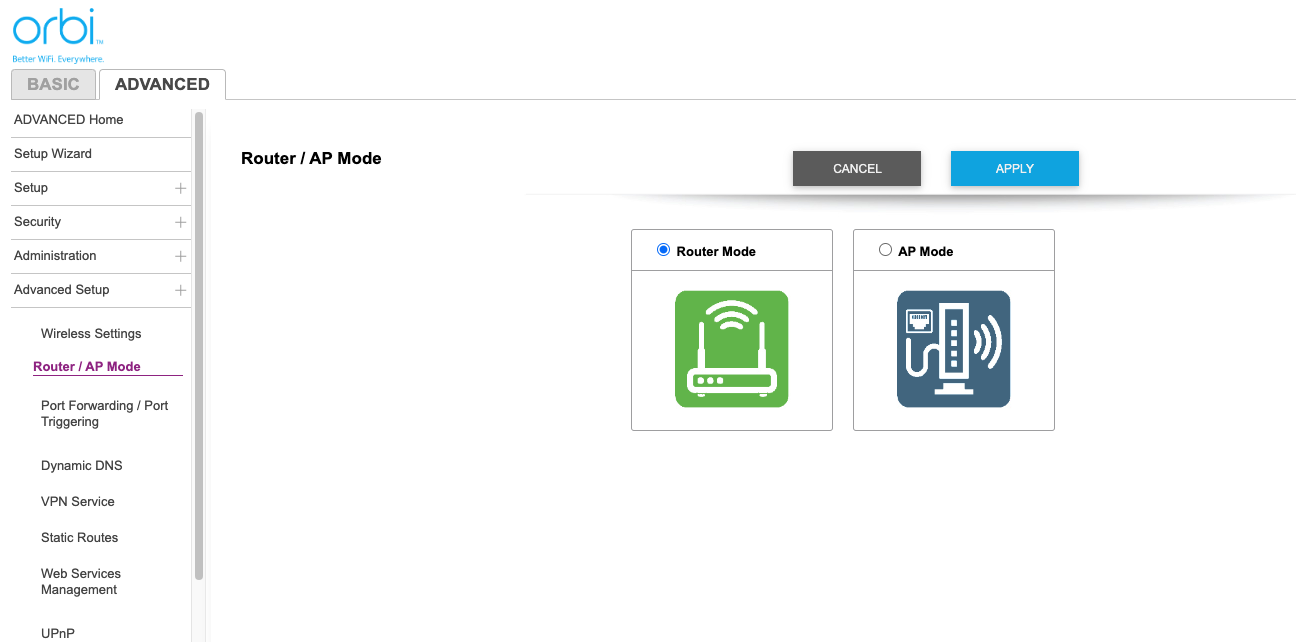The image size is (1296, 642).
Task: Open ADVANCED Home in sidebar
Action: point(69,120)
